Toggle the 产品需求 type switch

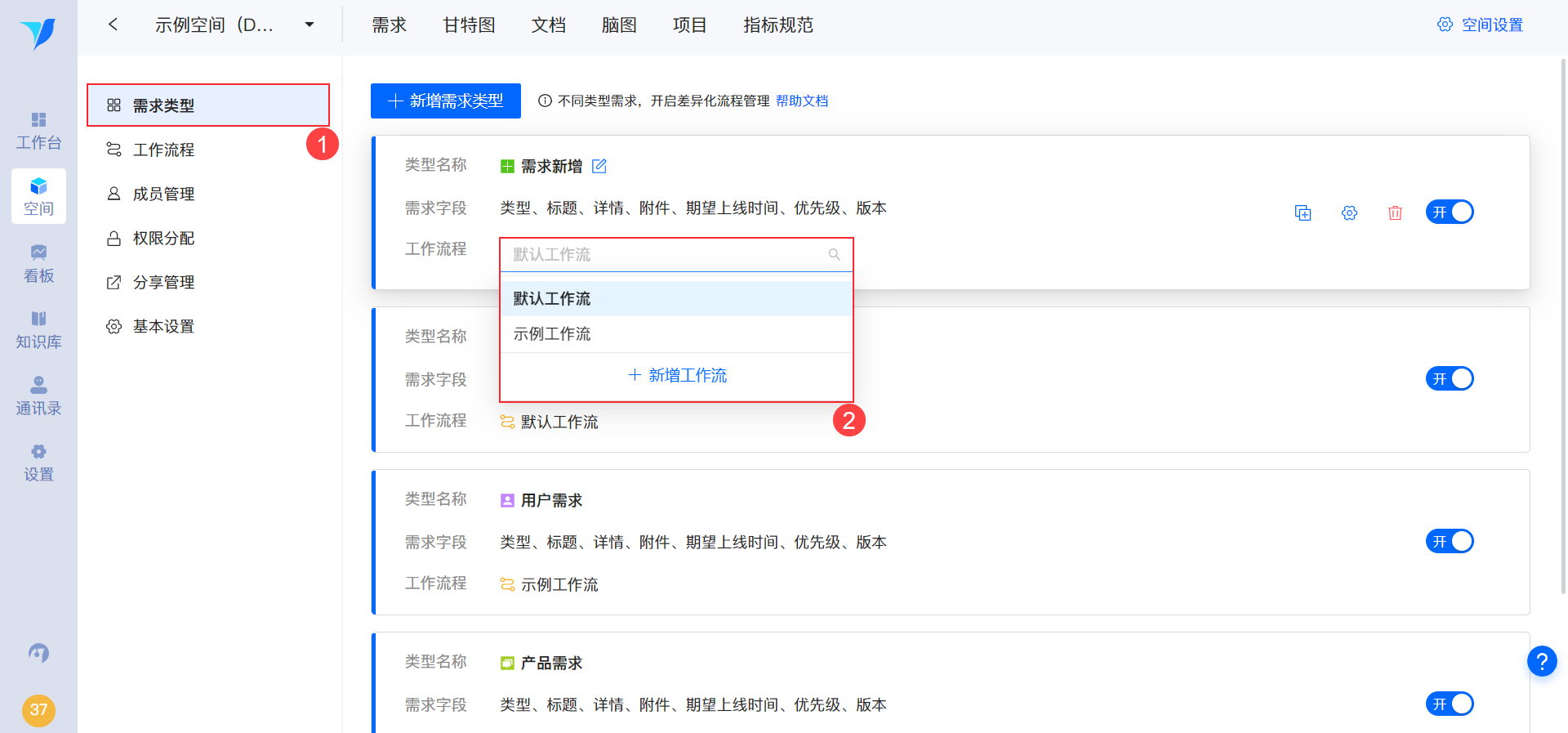1450,704
